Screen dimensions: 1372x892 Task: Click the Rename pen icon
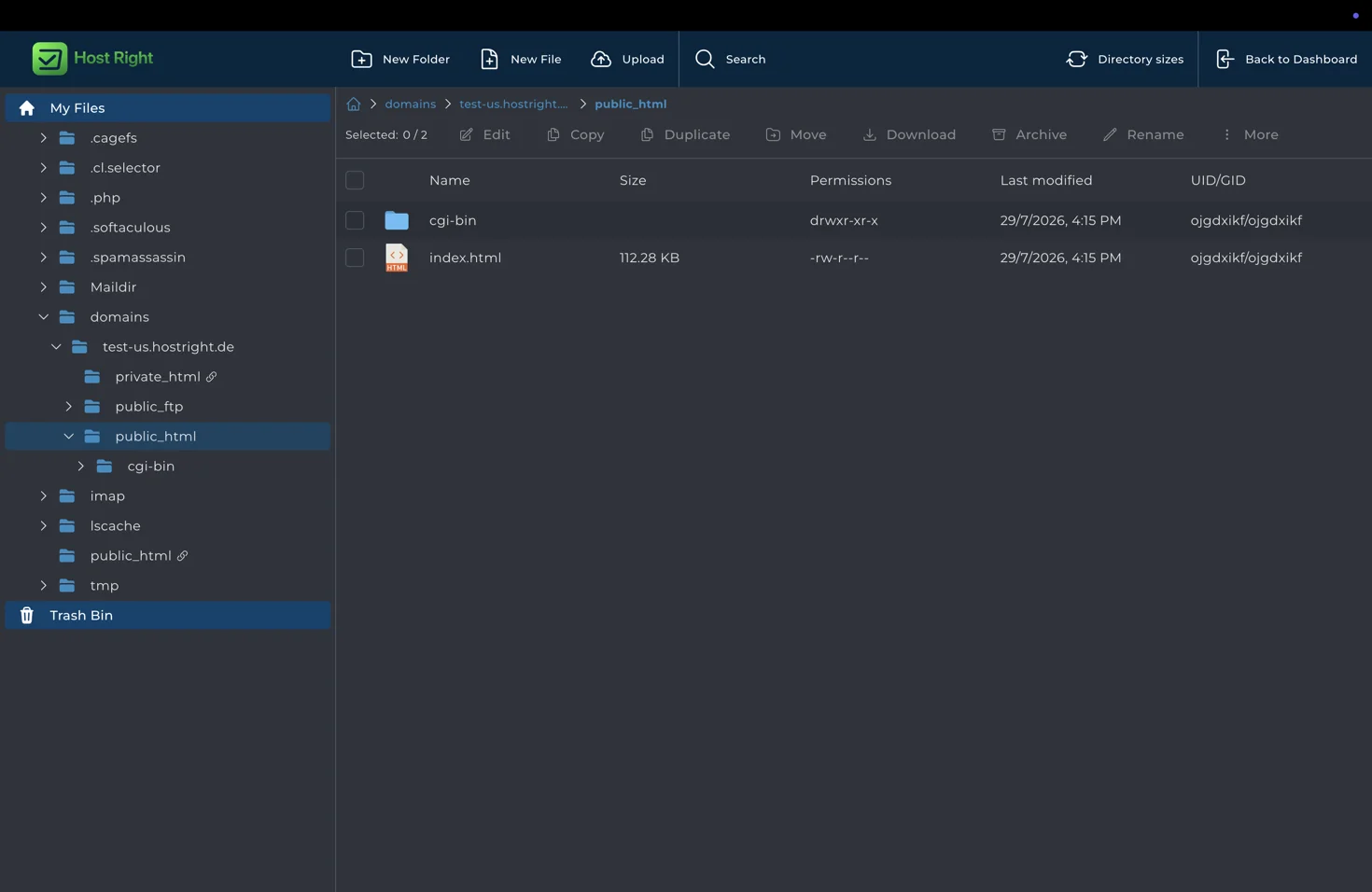tap(1110, 134)
